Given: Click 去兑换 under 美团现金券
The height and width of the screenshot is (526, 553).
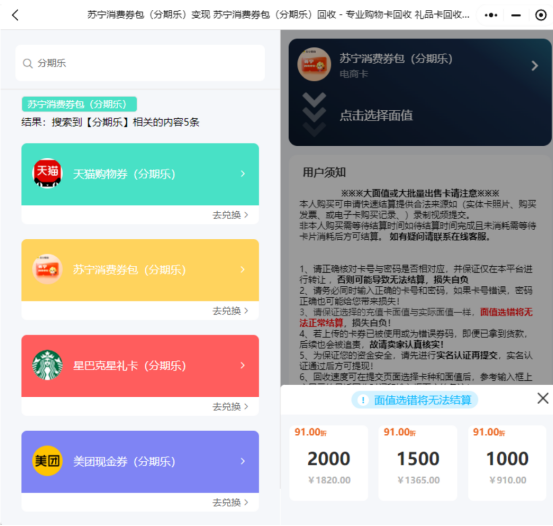Looking at the screenshot, I should (x=230, y=502).
